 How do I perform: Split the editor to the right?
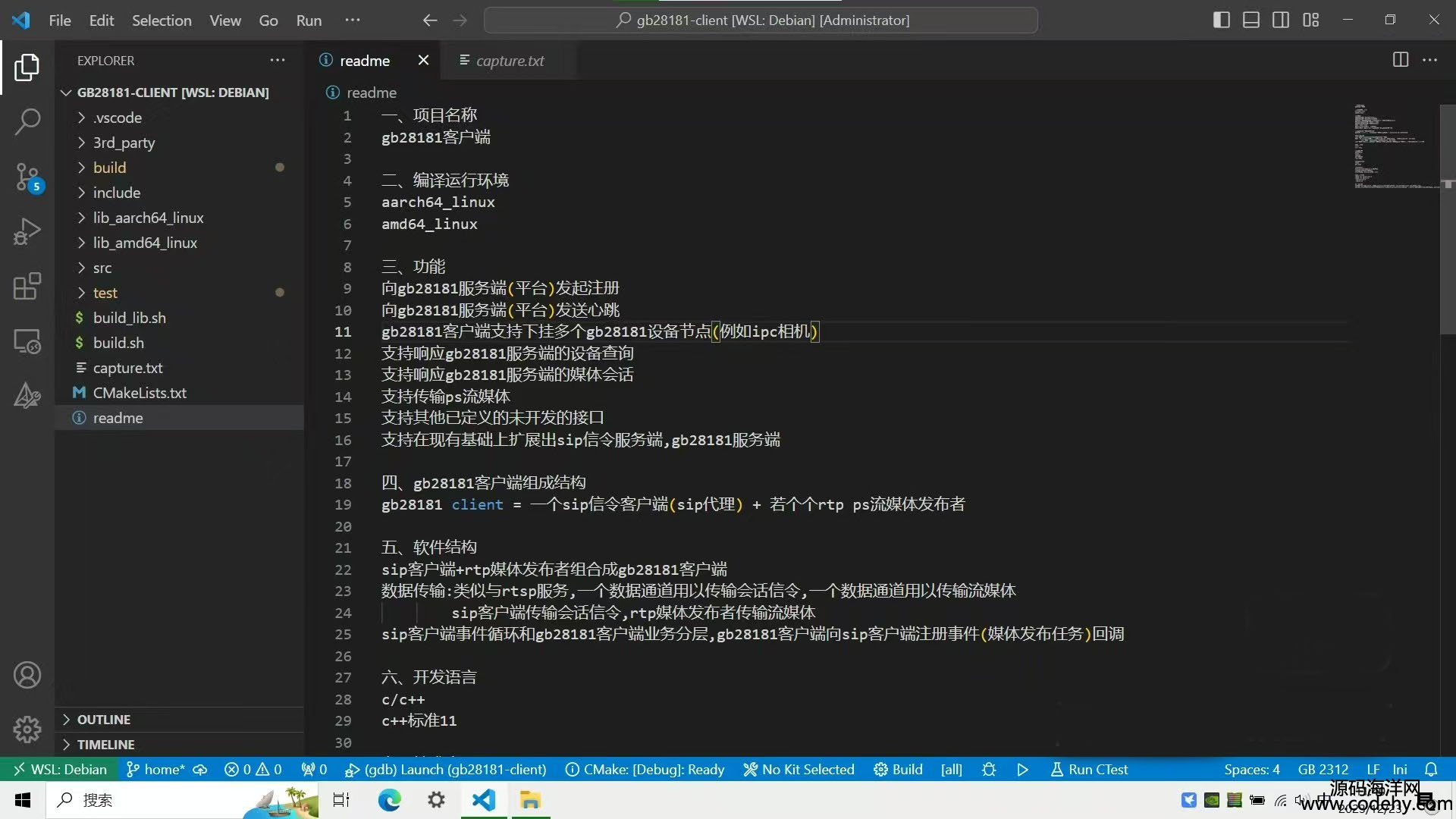pyautogui.click(x=1400, y=60)
